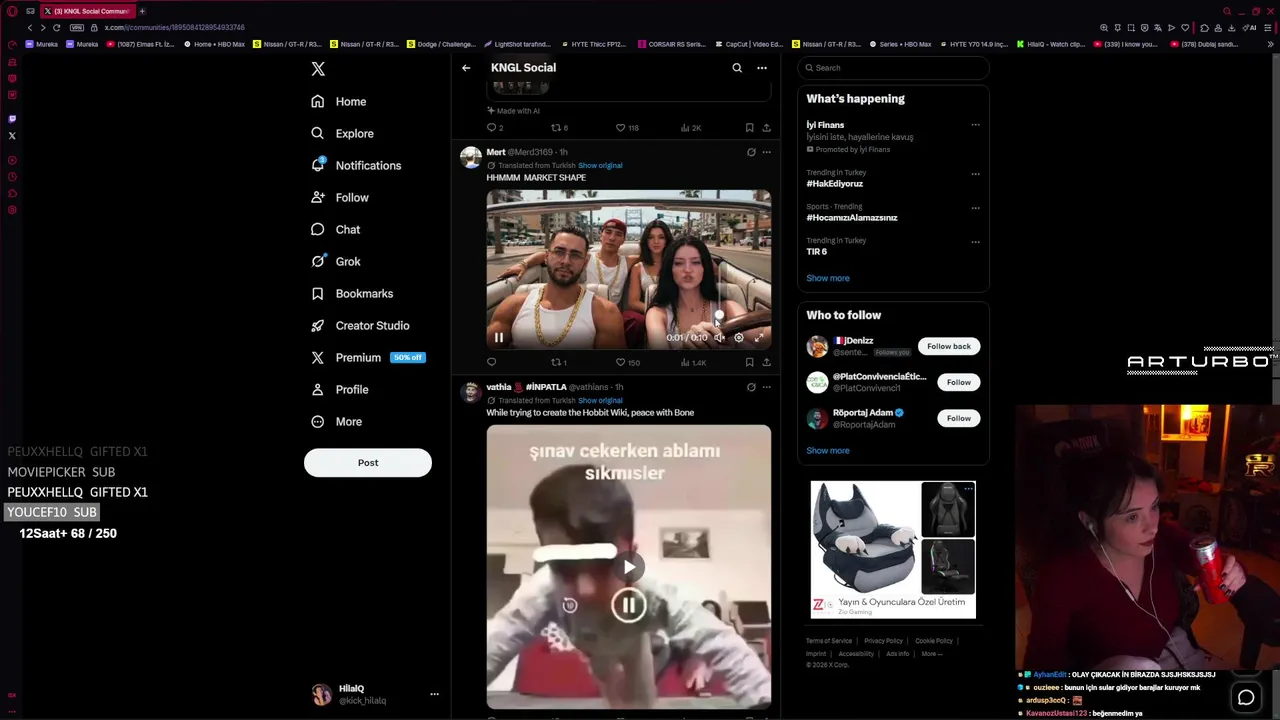Adjust the video volume slider handle

(x=719, y=315)
